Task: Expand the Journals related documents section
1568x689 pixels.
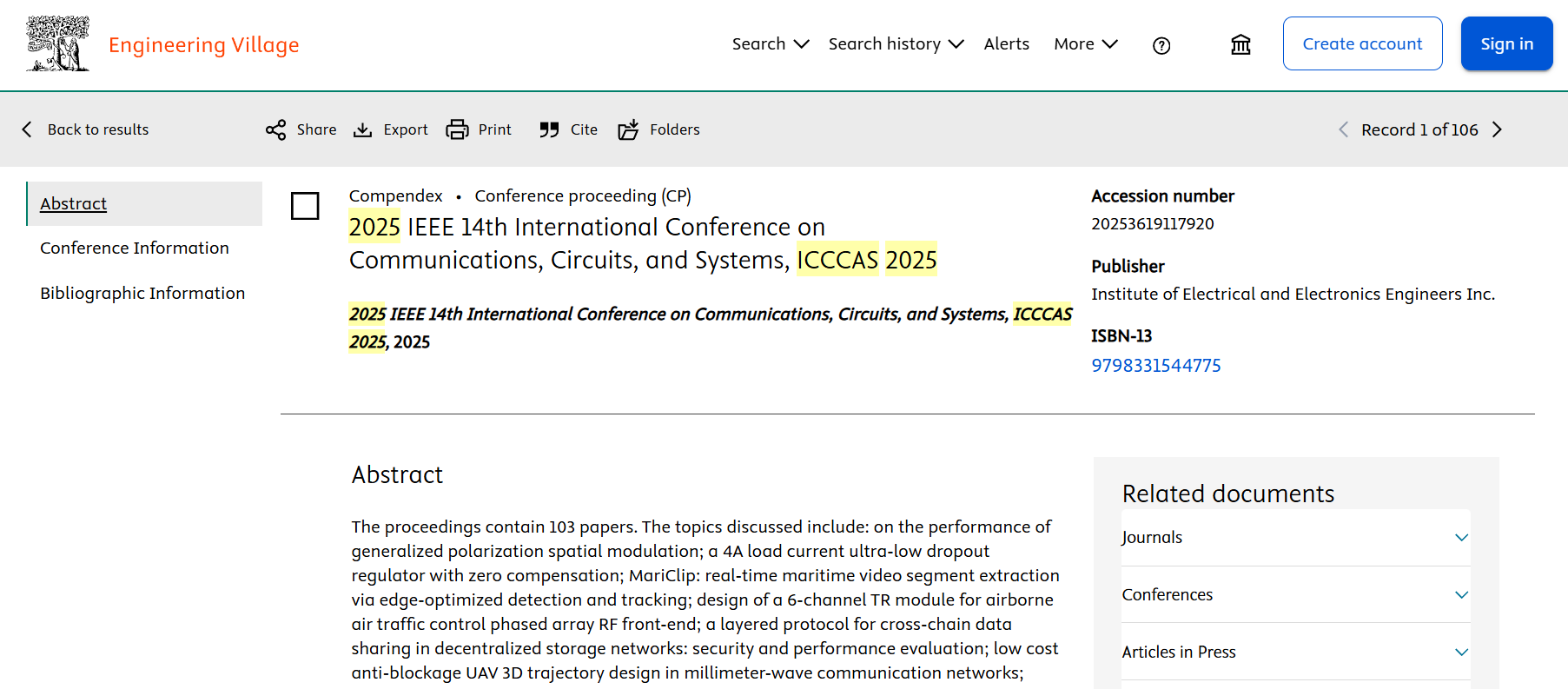Action: pyautogui.click(x=1461, y=538)
